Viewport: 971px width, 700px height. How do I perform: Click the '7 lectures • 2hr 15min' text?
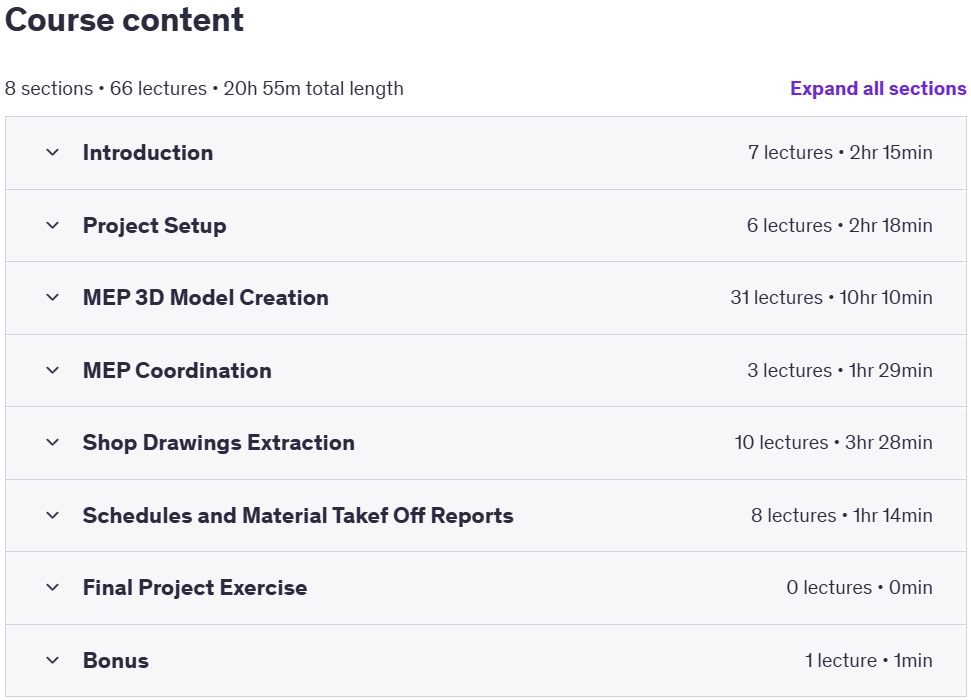pos(840,152)
